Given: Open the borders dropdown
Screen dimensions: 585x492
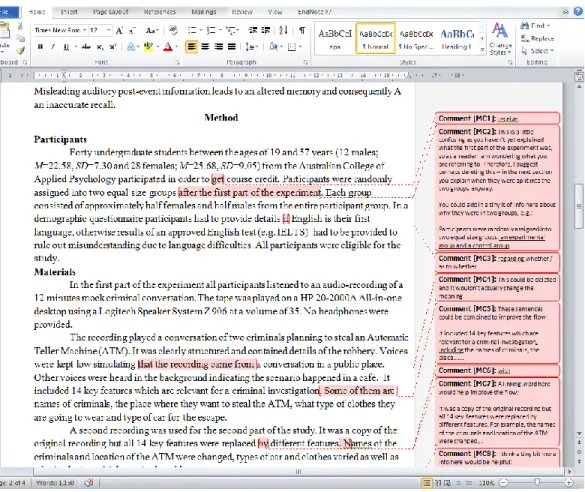Looking at the screenshot, I should point(294,47).
